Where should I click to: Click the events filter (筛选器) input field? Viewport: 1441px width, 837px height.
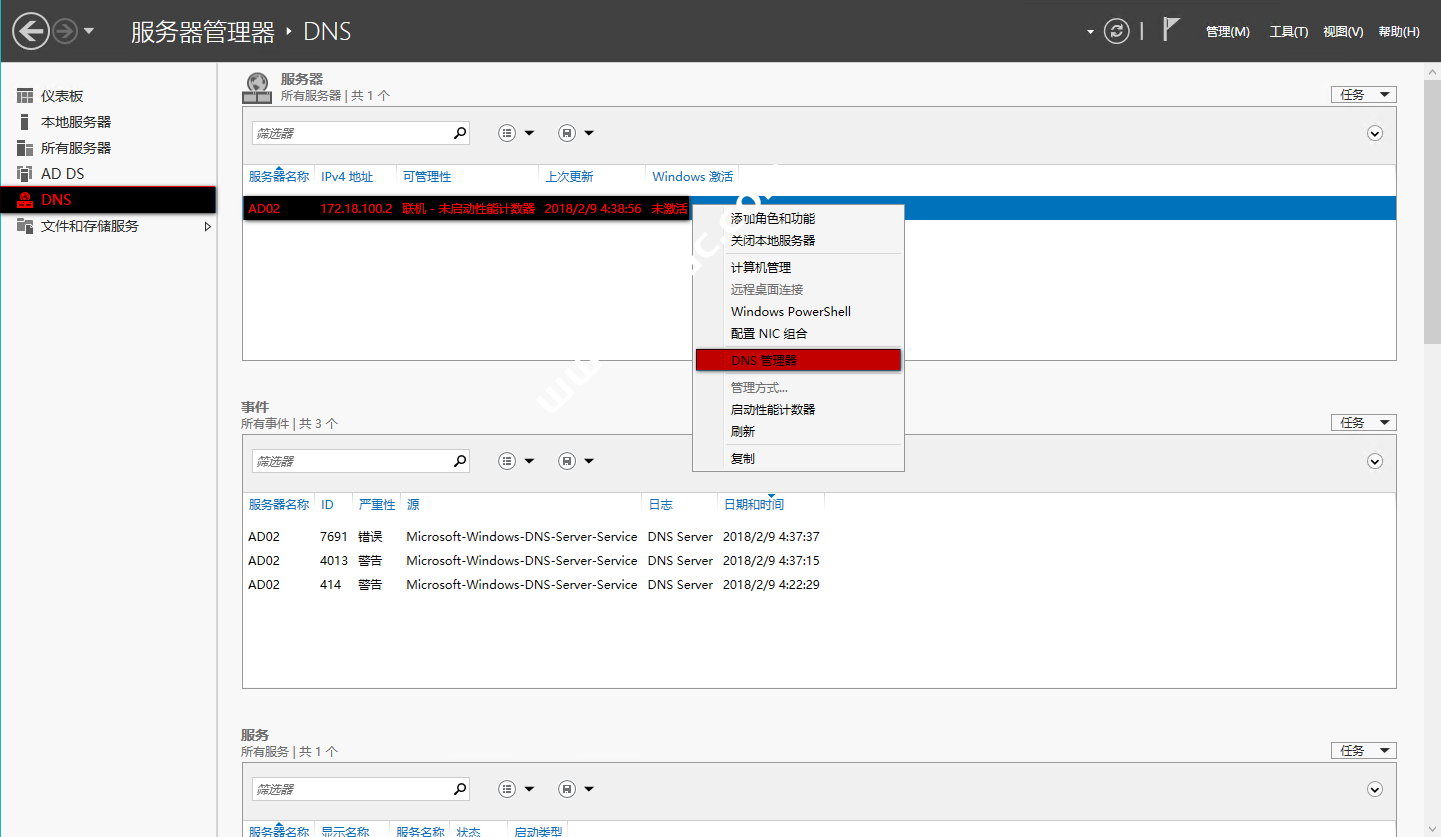tap(350, 461)
